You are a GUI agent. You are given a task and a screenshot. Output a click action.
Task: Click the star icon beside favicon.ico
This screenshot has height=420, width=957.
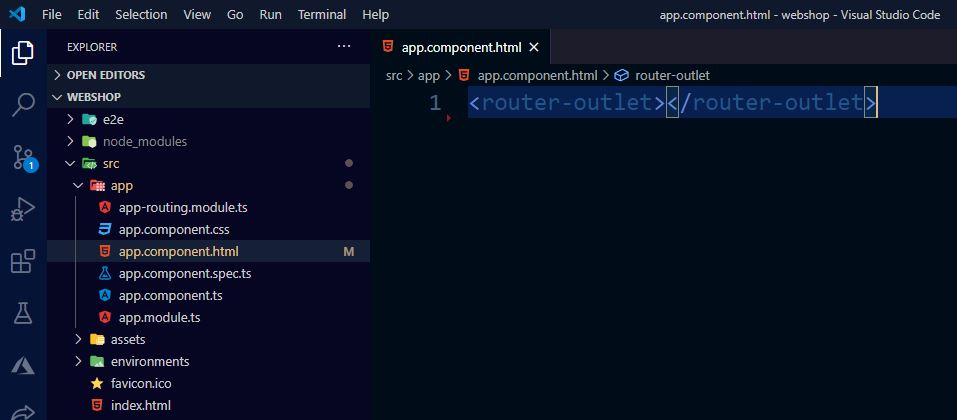(96, 383)
